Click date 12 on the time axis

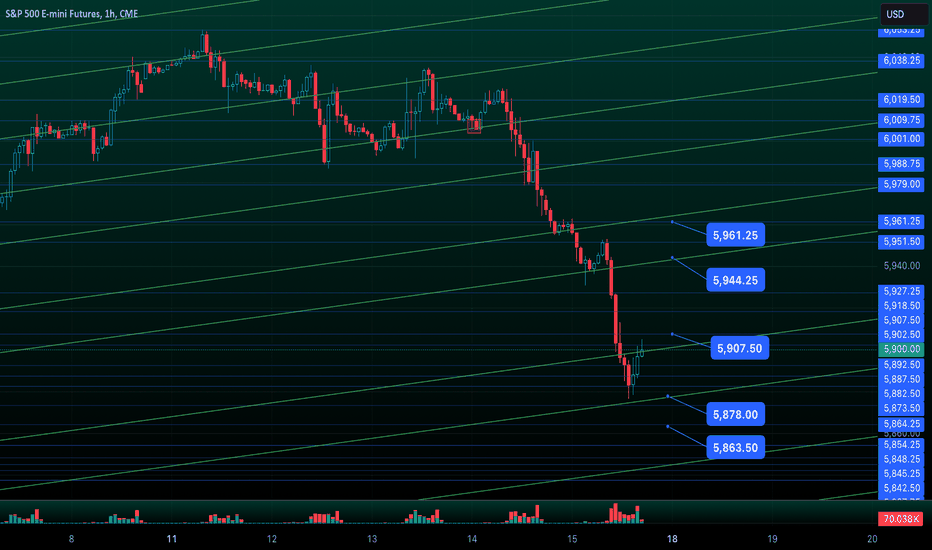tap(272, 539)
